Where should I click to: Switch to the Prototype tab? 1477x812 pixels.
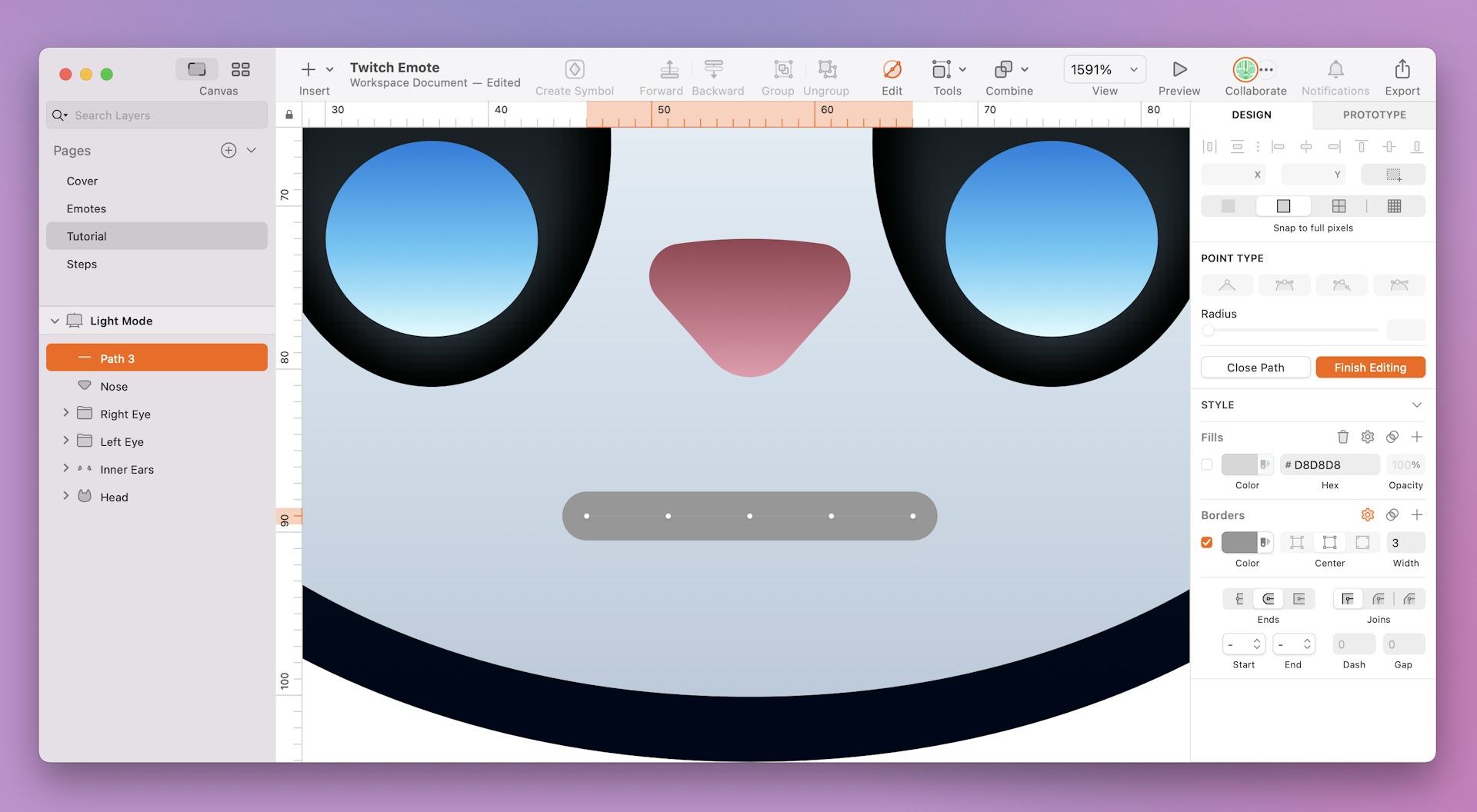(x=1373, y=115)
